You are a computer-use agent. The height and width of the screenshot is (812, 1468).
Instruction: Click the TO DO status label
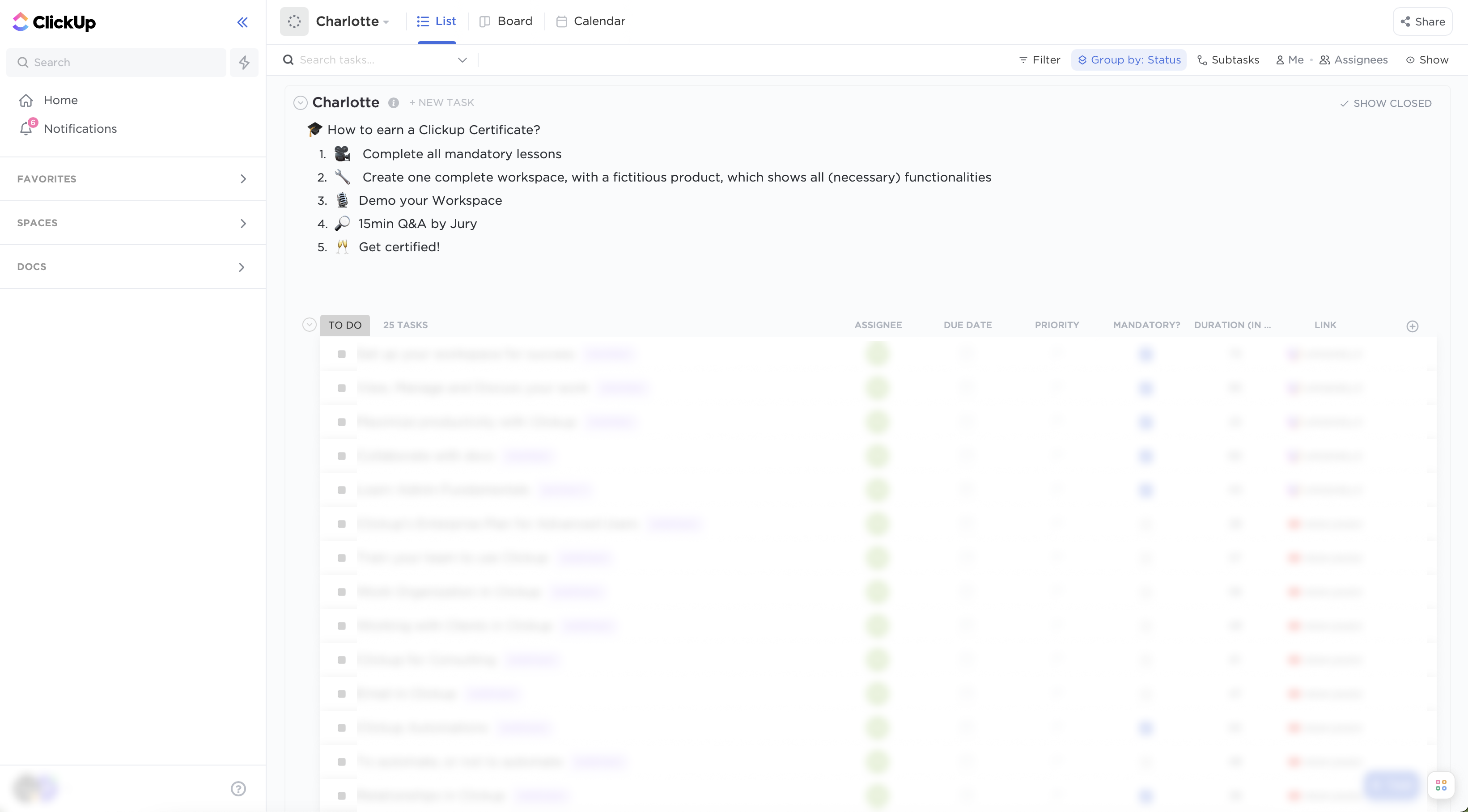345,326
